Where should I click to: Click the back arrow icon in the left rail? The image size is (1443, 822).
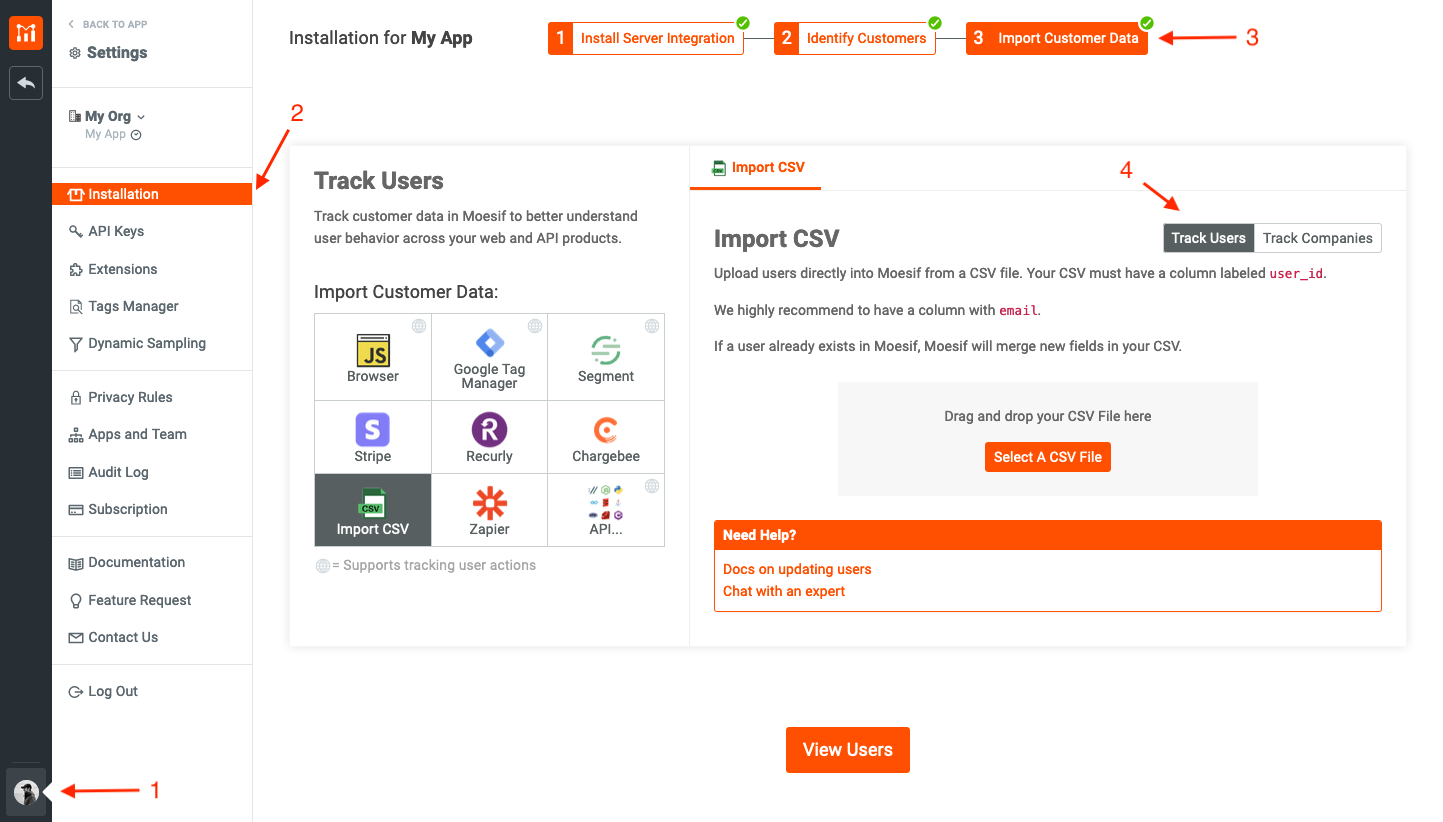coord(25,83)
